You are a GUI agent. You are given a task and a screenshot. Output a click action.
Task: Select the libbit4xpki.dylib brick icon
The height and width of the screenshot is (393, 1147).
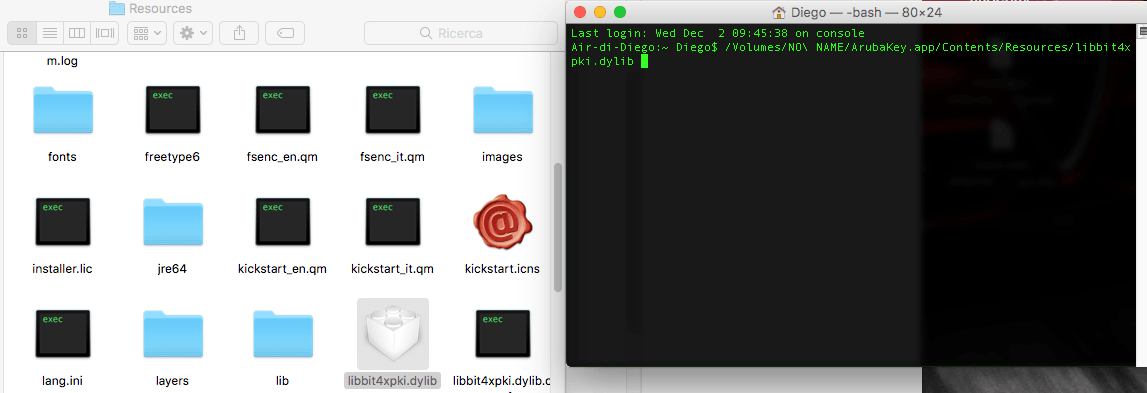pos(393,334)
